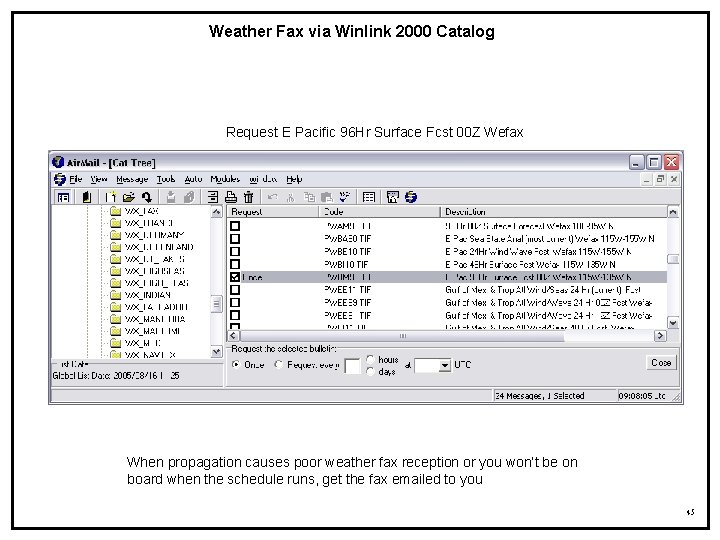
Task: Uncheck the selected 96Hr Surface Fcst checkbox
Action: pyautogui.click(x=235, y=277)
